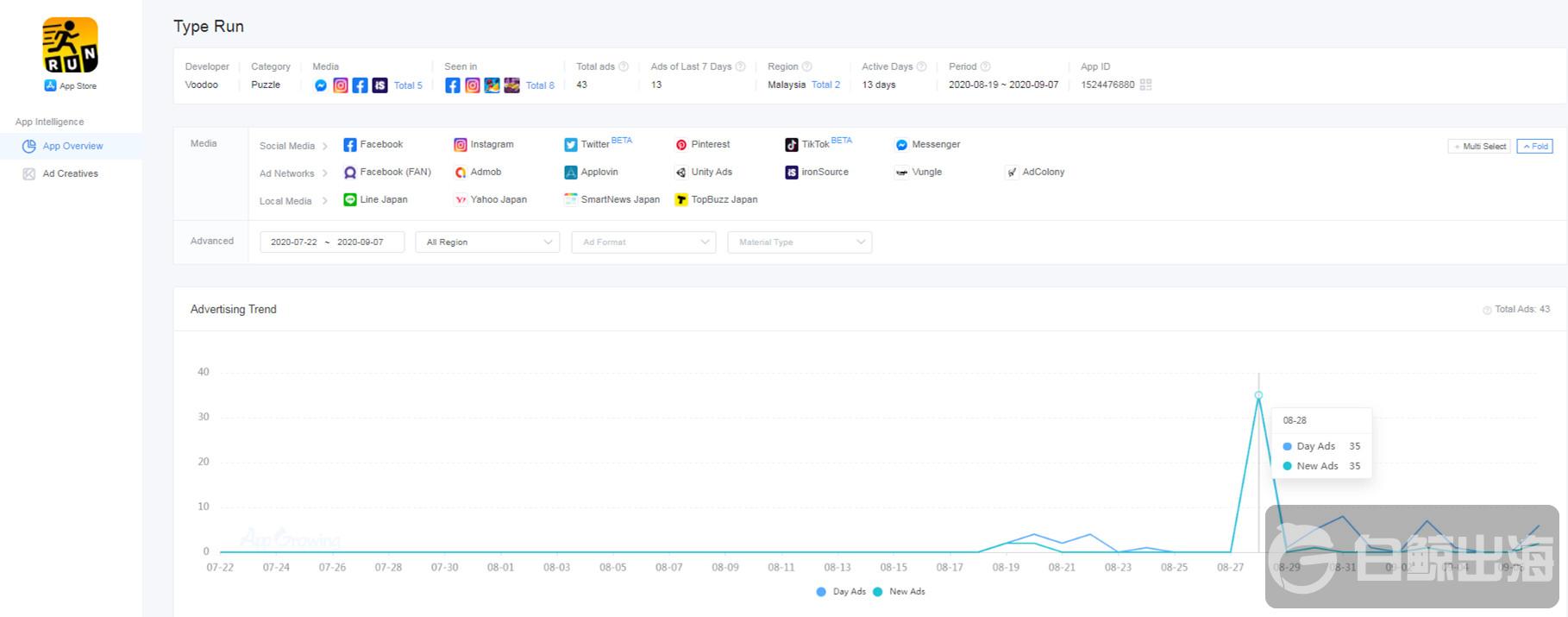1568x617 pixels.
Task: Open the All Region dropdown
Action: click(x=487, y=242)
